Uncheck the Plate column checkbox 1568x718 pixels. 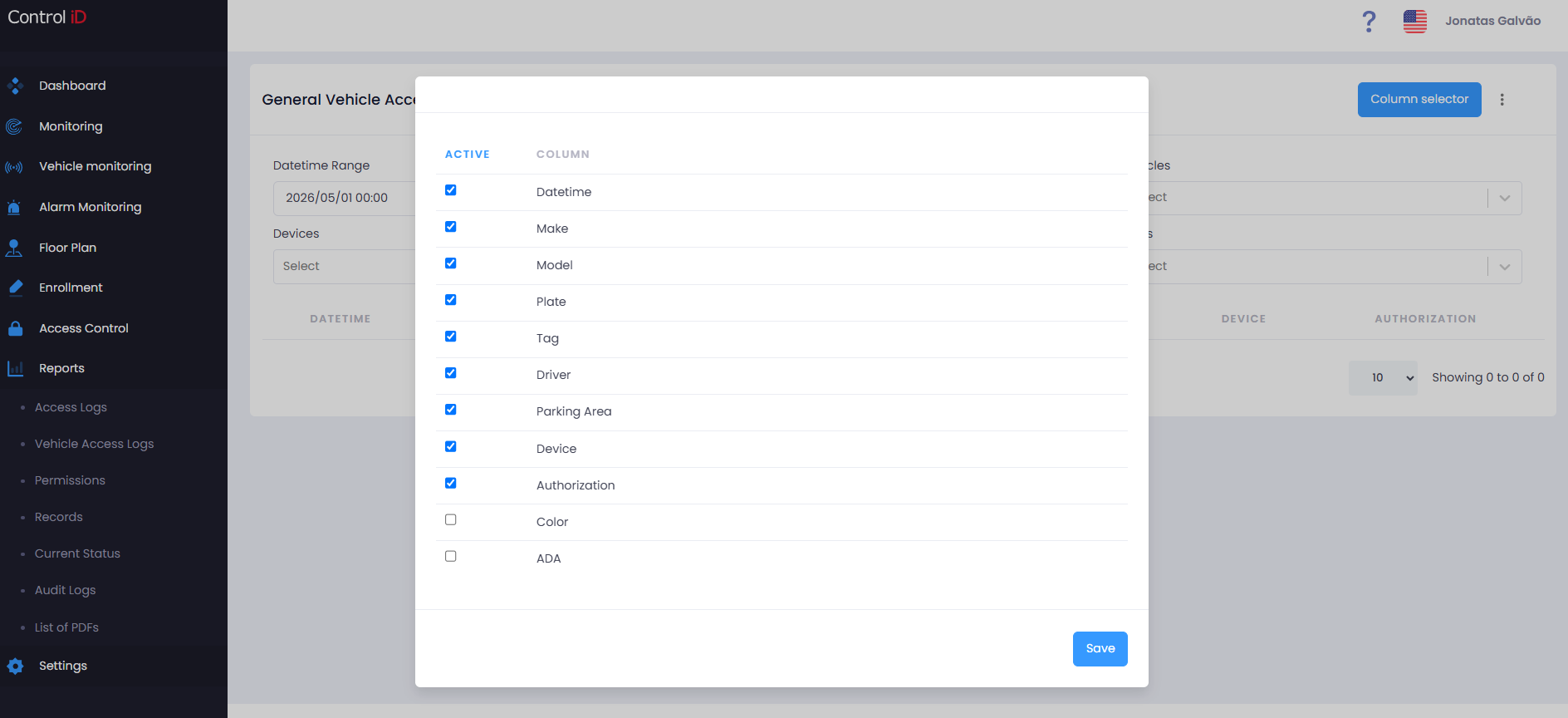click(451, 300)
